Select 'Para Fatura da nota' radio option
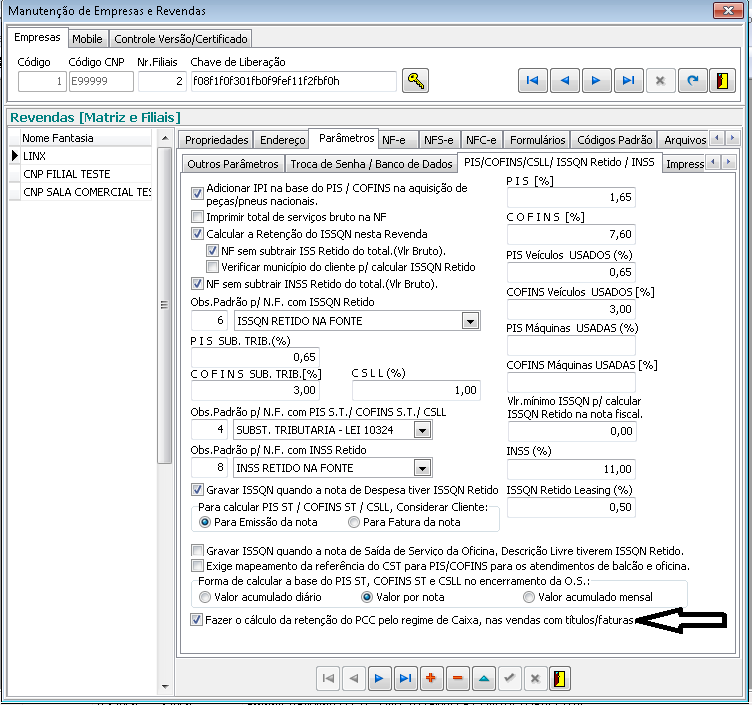Screen dimensions: 752x705 353,522
